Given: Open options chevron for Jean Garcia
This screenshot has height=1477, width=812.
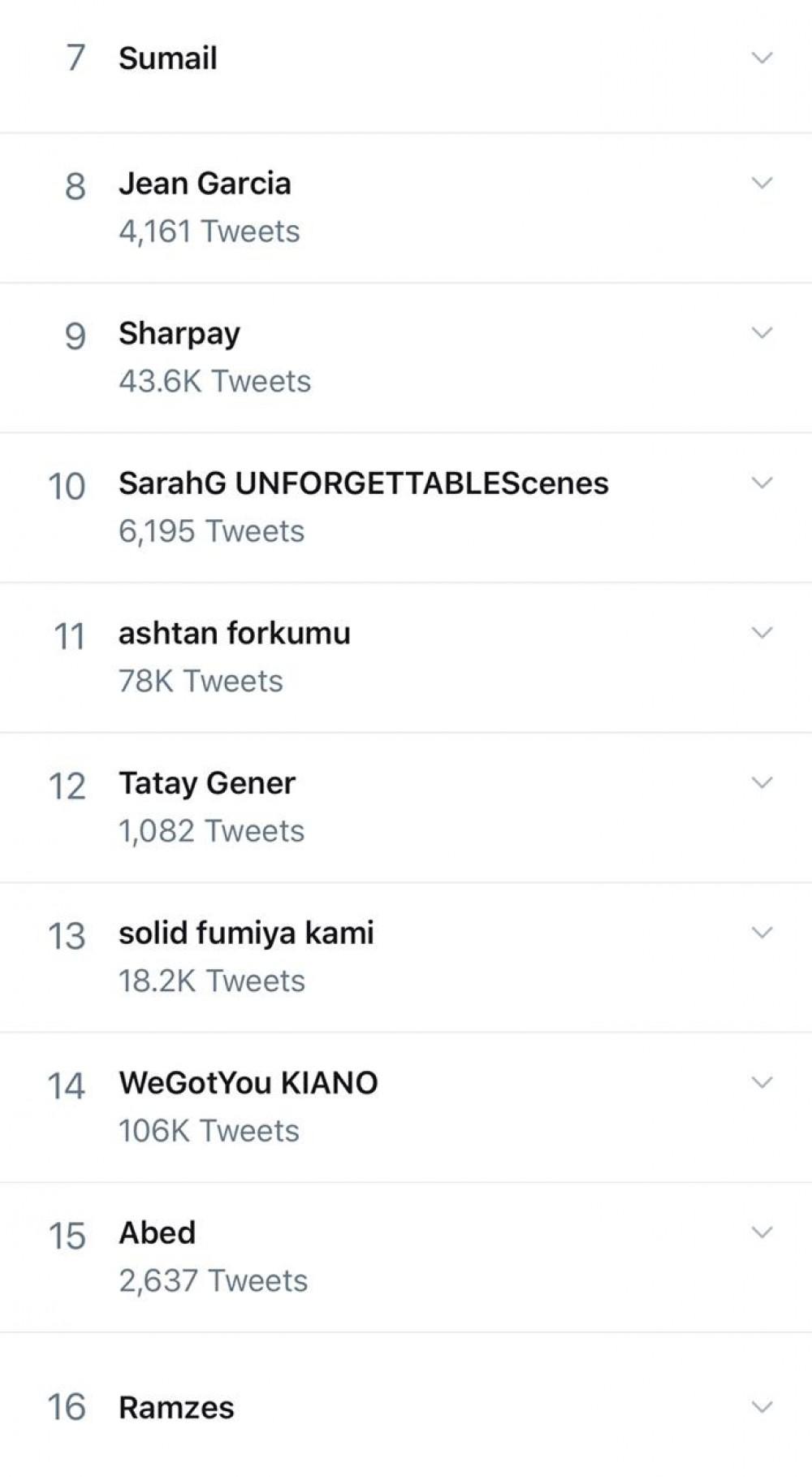Looking at the screenshot, I should point(762,183).
